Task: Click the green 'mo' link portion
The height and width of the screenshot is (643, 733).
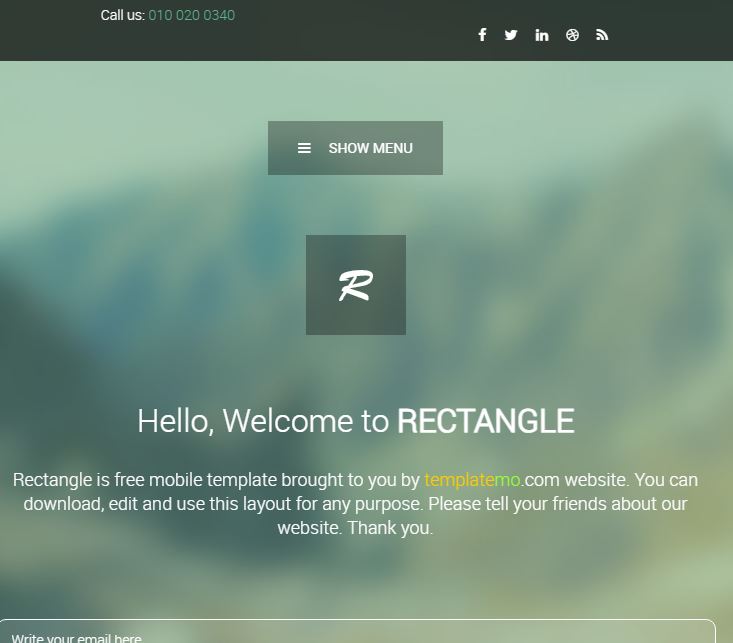Action: tap(508, 480)
